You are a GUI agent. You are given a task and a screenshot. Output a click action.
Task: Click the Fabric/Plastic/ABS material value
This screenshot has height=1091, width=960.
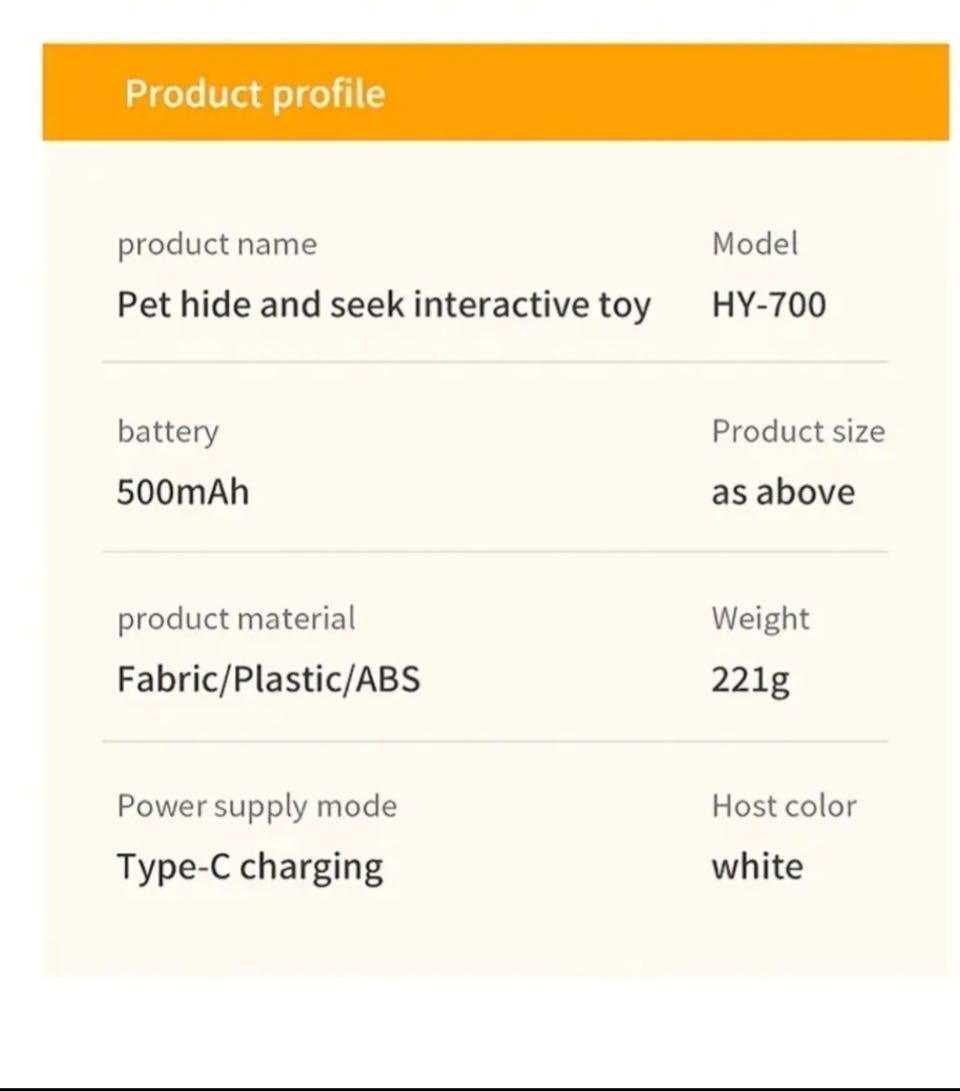coord(269,679)
